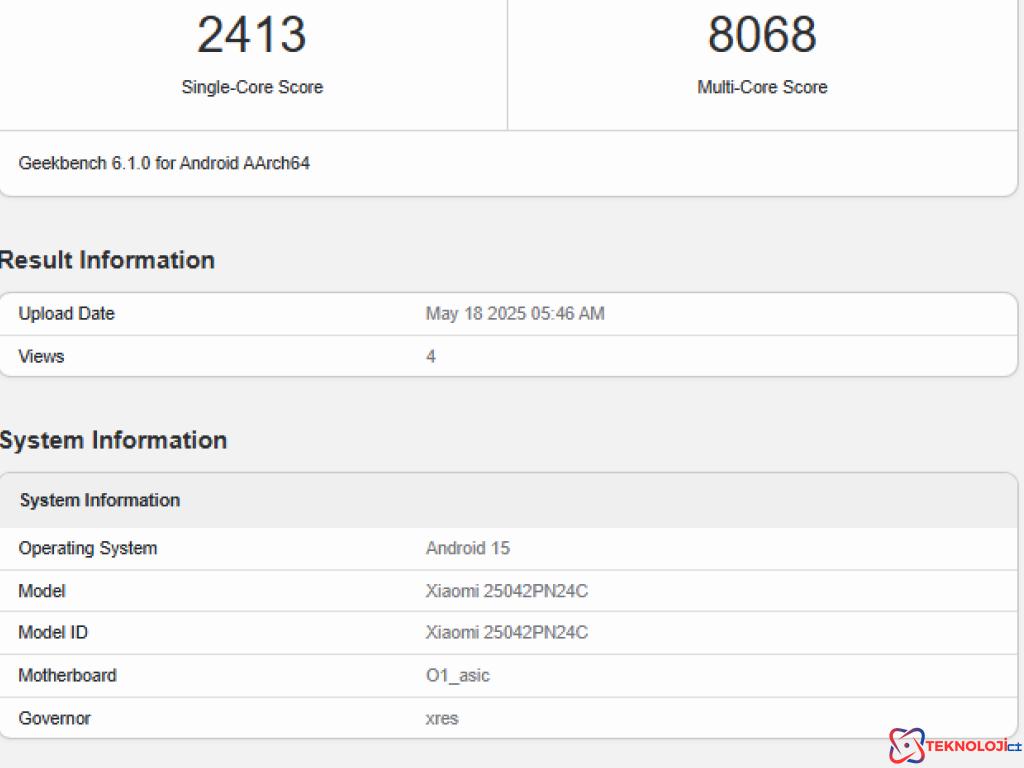The height and width of the screenshot is (768, 1024).
Task: Select the Xiaomi 25042PN24C value in Model ID row
Action: click(x=506, y=633)
